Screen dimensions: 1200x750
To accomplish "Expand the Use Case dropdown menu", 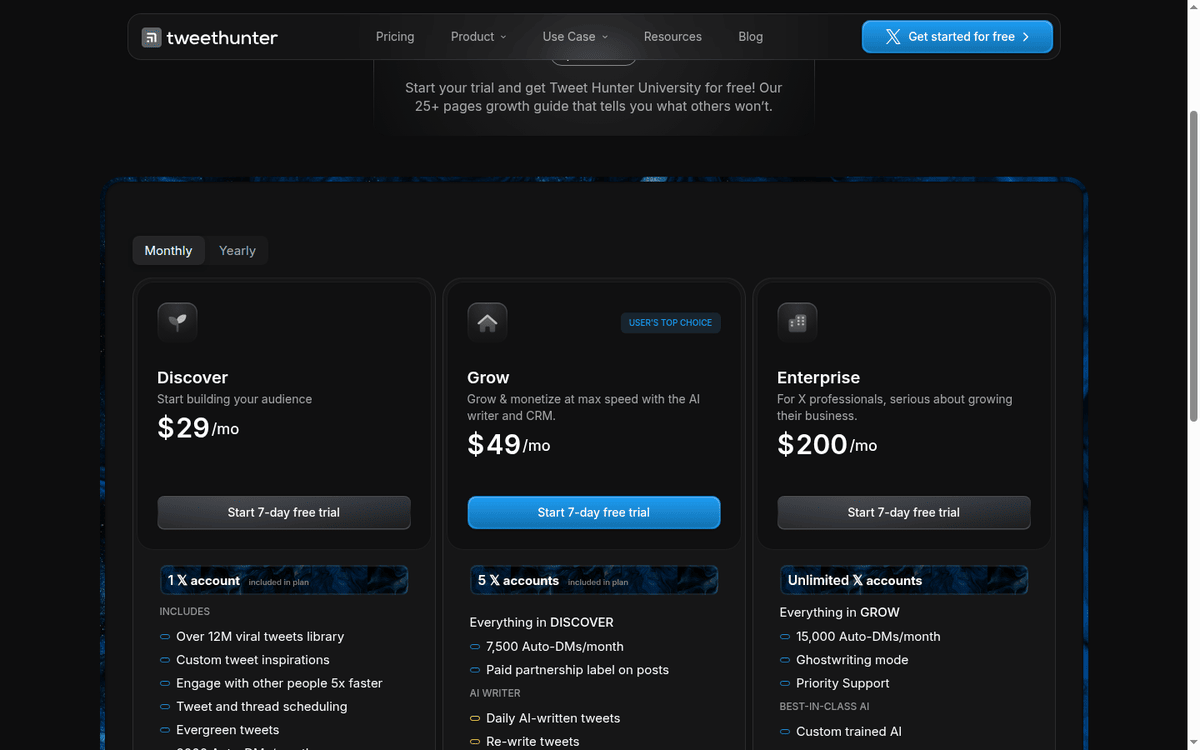I will pos(575,37).
